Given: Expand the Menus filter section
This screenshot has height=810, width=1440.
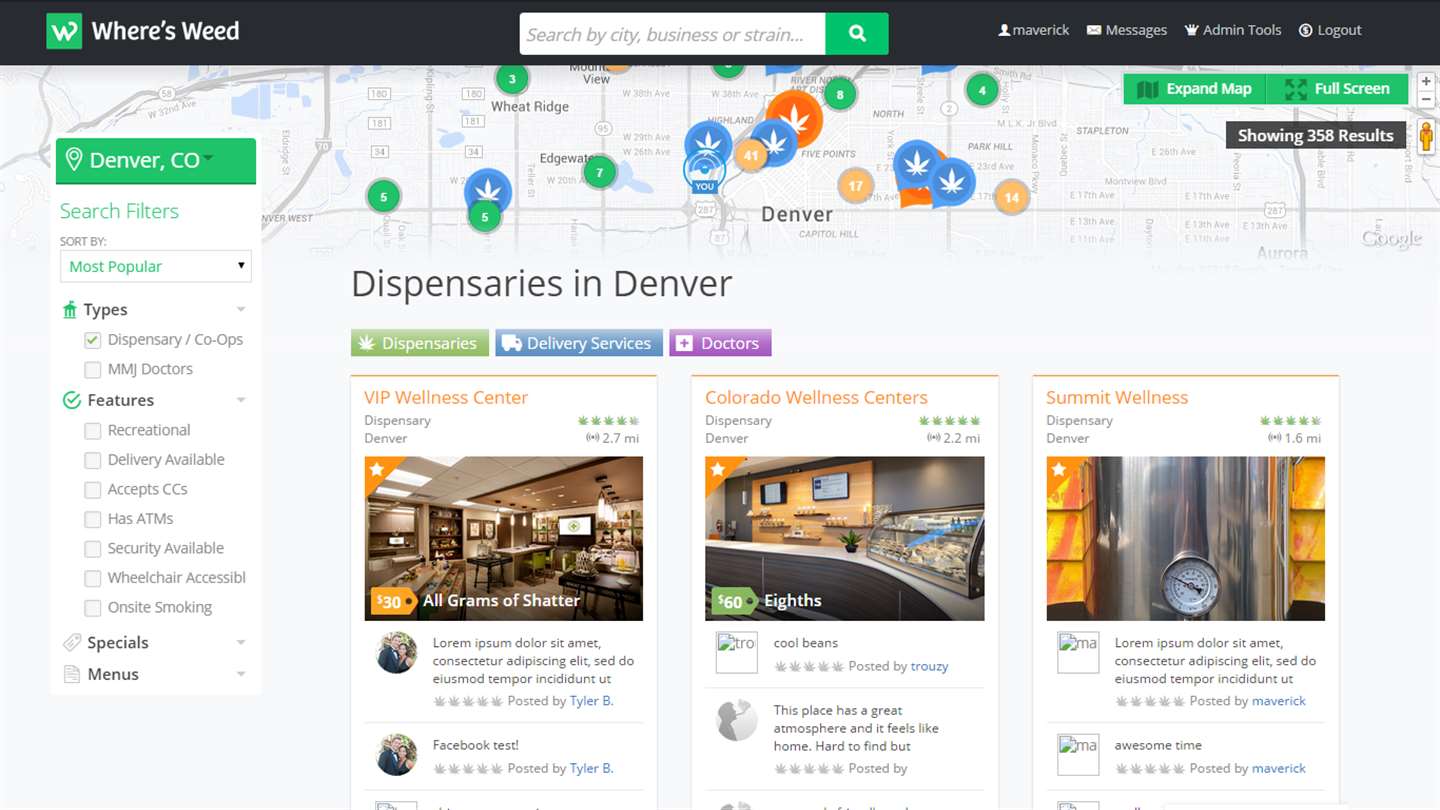Looking at the screenshot, I should coord(241,675).
